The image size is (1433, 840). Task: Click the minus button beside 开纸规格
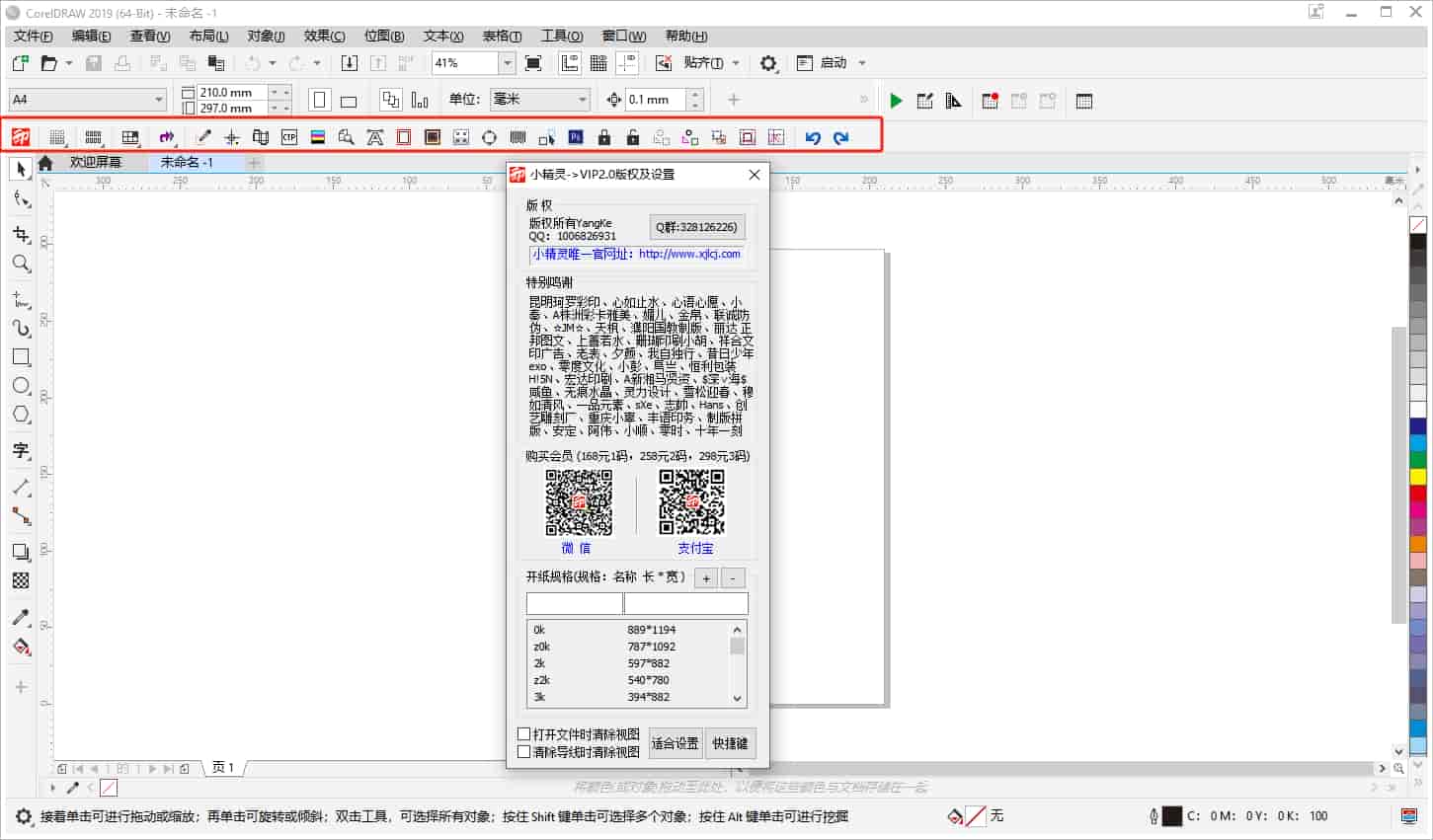click(x=733, y=578)
